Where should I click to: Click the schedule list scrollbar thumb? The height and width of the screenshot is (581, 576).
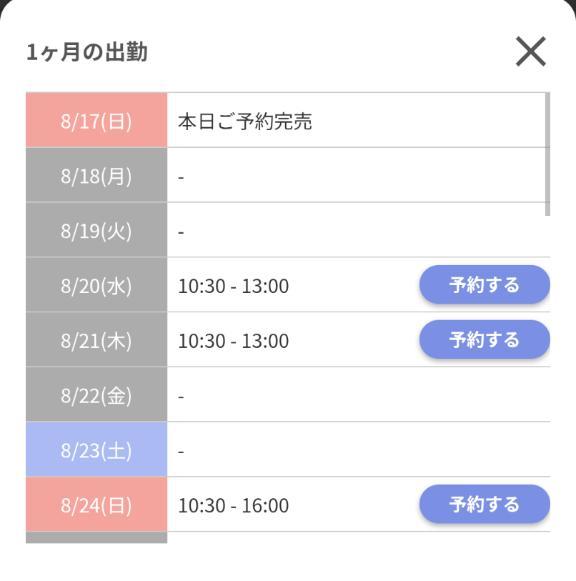(x=547, y=154)
